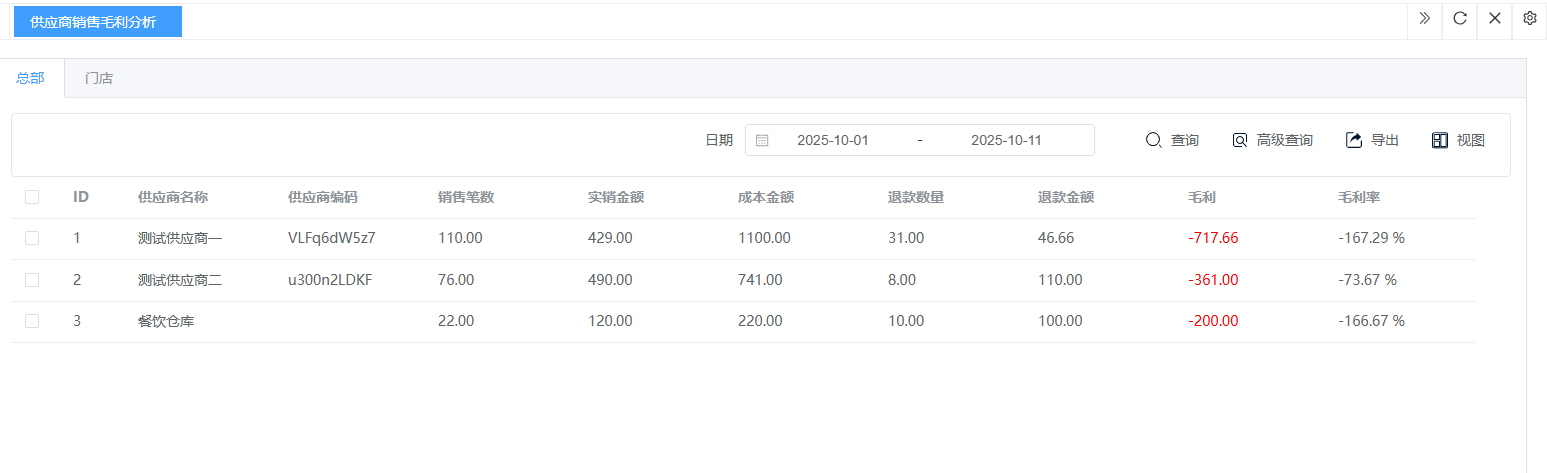Check the row for 测试供应商一
The image size is (1547, 473).
[32, 239]
